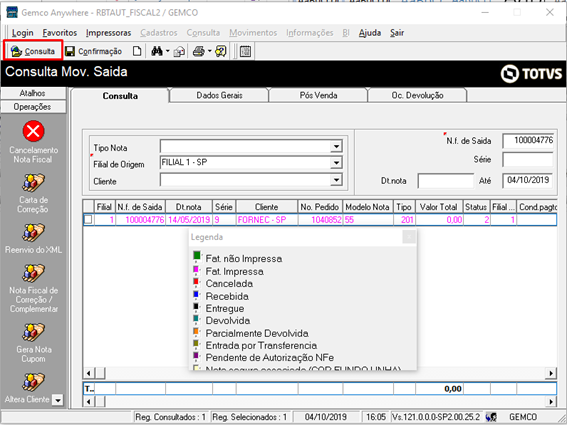Screen dimensions: 567x425
Task: Click the green Fat. não Impressa swatch
Action: point(197,256)
